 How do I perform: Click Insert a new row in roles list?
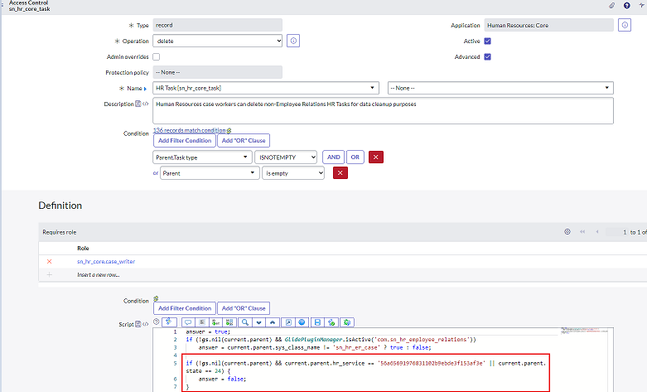99,275
